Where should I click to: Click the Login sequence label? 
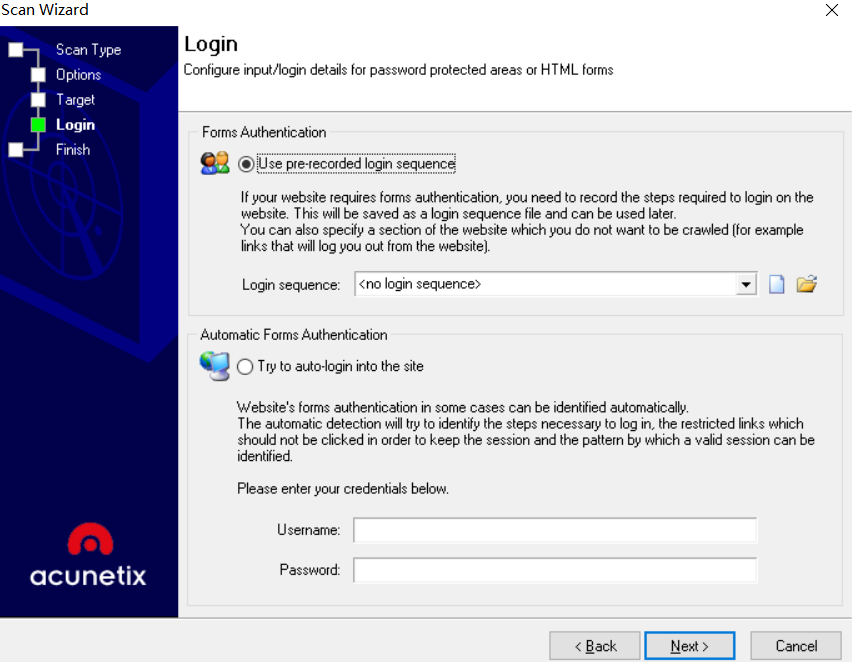[x=291, y=285]
